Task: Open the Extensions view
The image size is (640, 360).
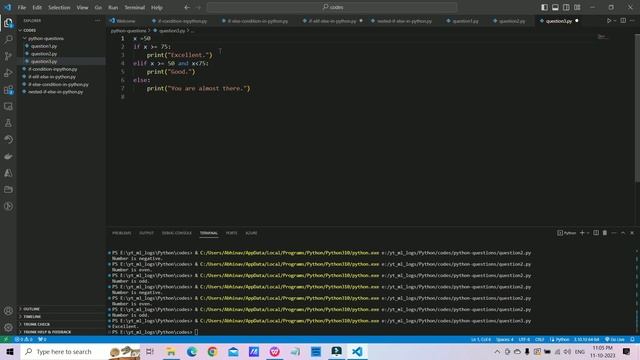Action: 8,90
